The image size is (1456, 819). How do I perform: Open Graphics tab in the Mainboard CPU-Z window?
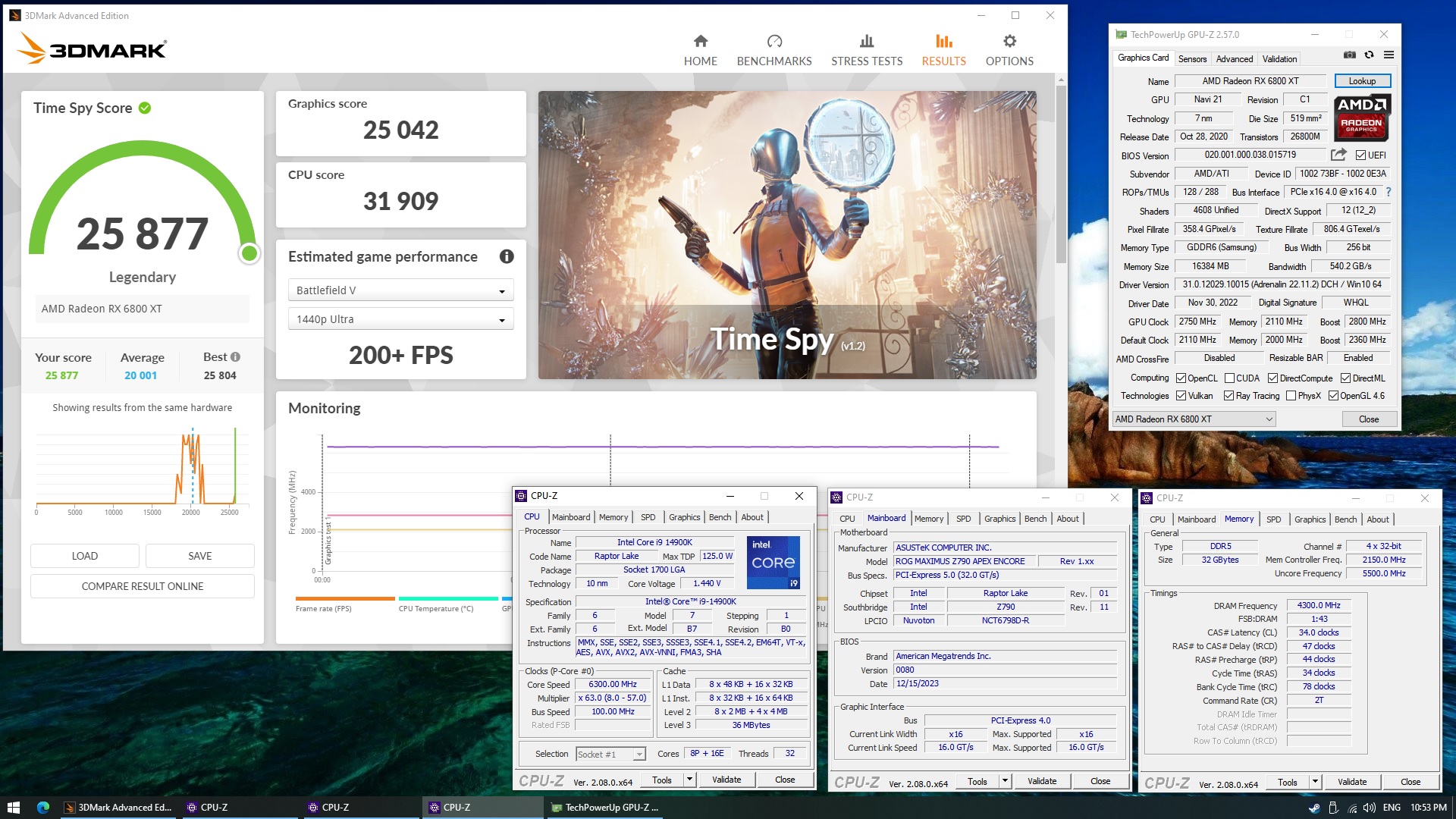999,519
